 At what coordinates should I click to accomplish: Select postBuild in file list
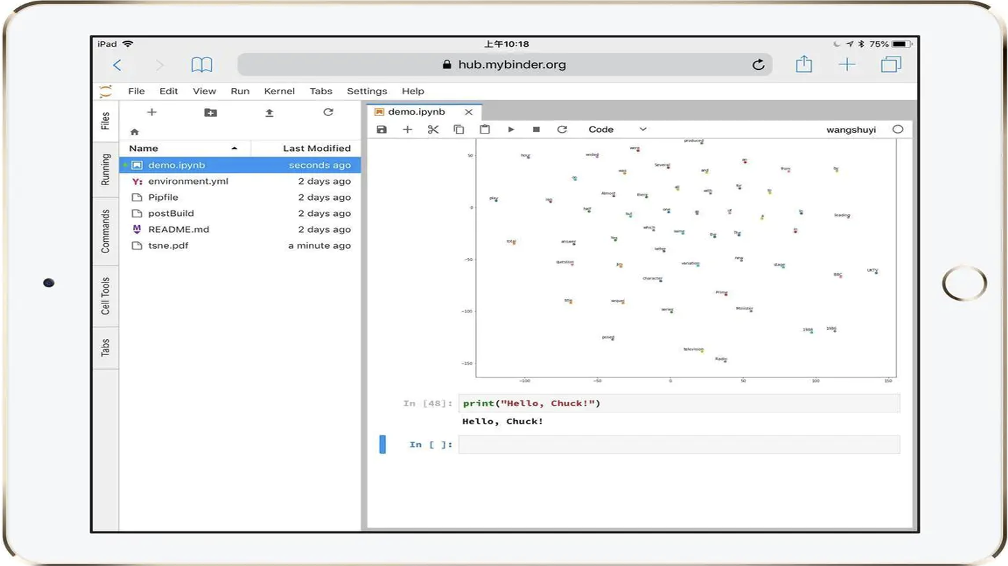[240, 214]
